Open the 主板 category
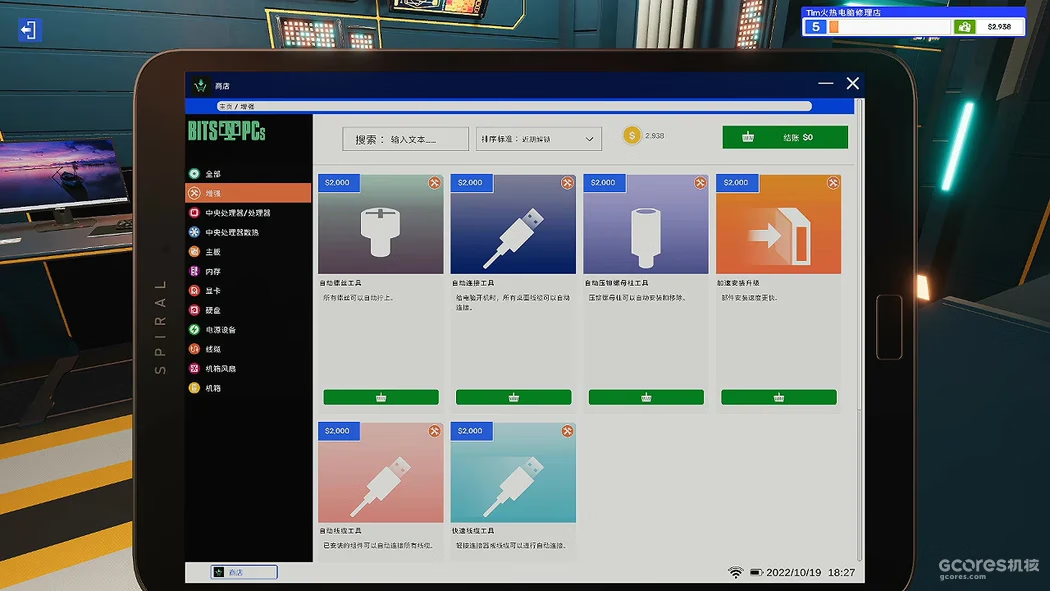1050x591 pixels. 213,252
